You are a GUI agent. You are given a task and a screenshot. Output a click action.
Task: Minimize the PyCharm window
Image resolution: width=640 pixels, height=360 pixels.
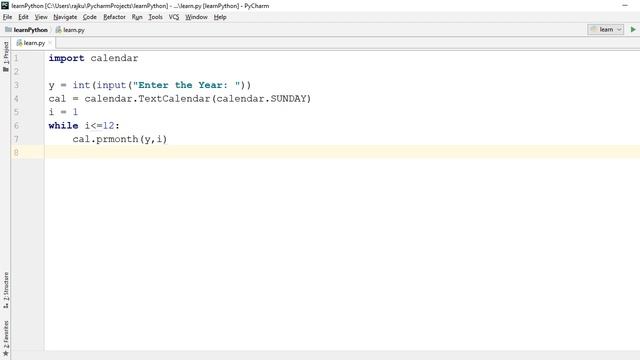coord(624,5)
